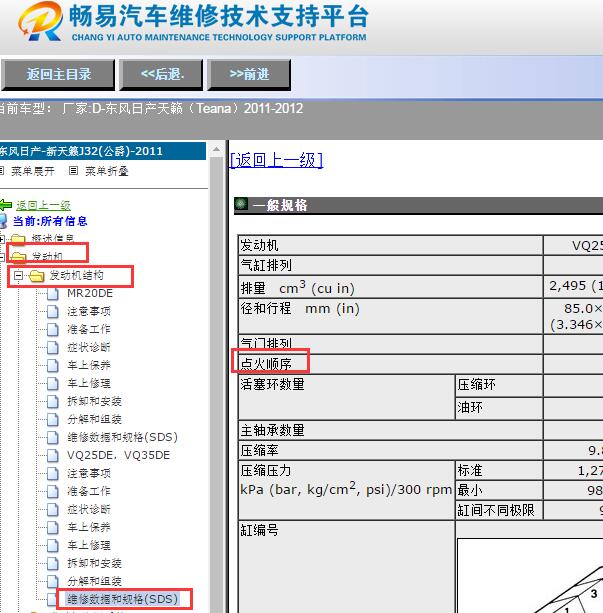Collapse the 发动机结构 tree node
This screenshot has height=613, width=603.
tap(18, 275)
